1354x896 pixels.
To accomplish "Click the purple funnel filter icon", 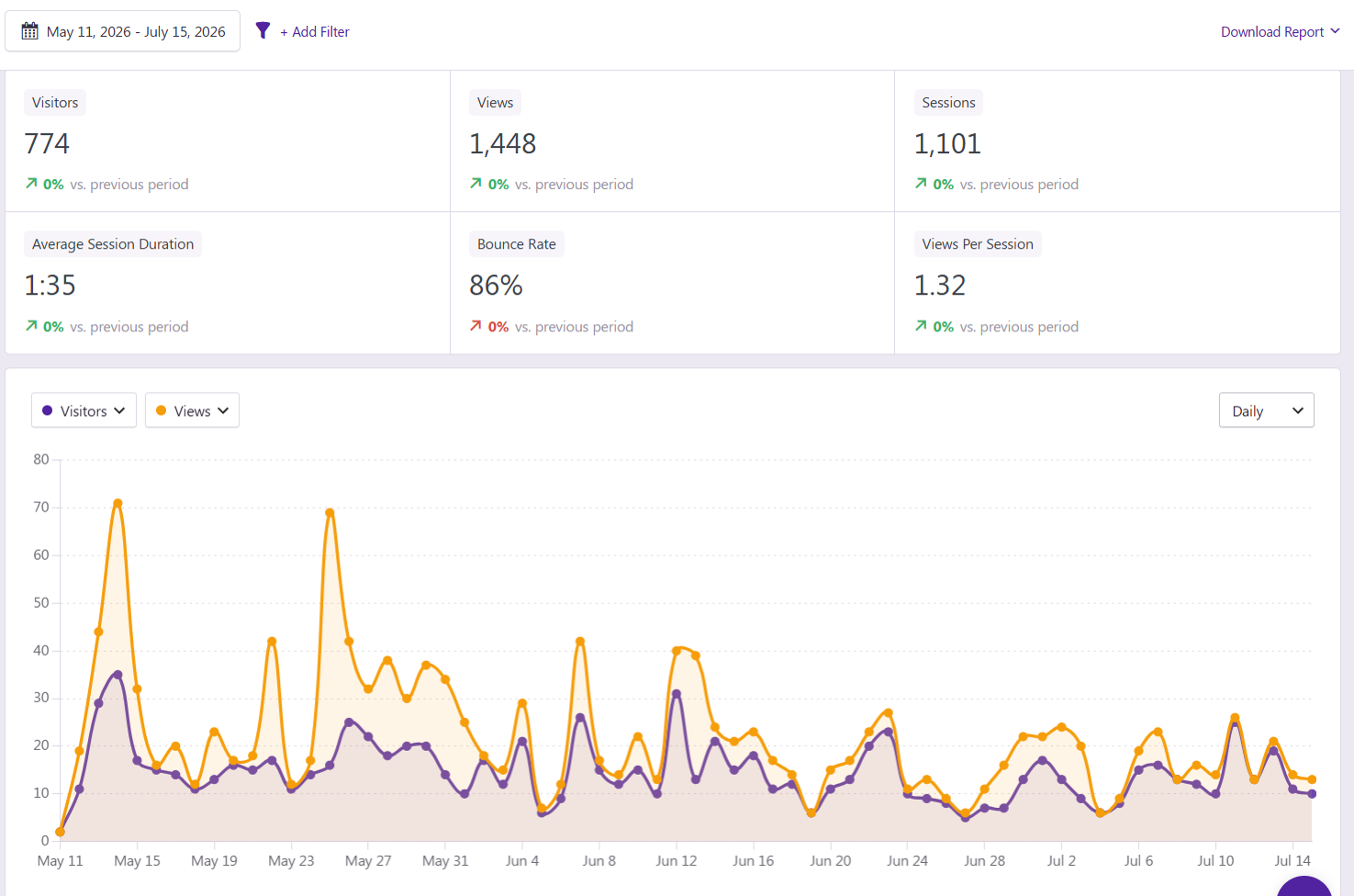I will pos(263,30).
